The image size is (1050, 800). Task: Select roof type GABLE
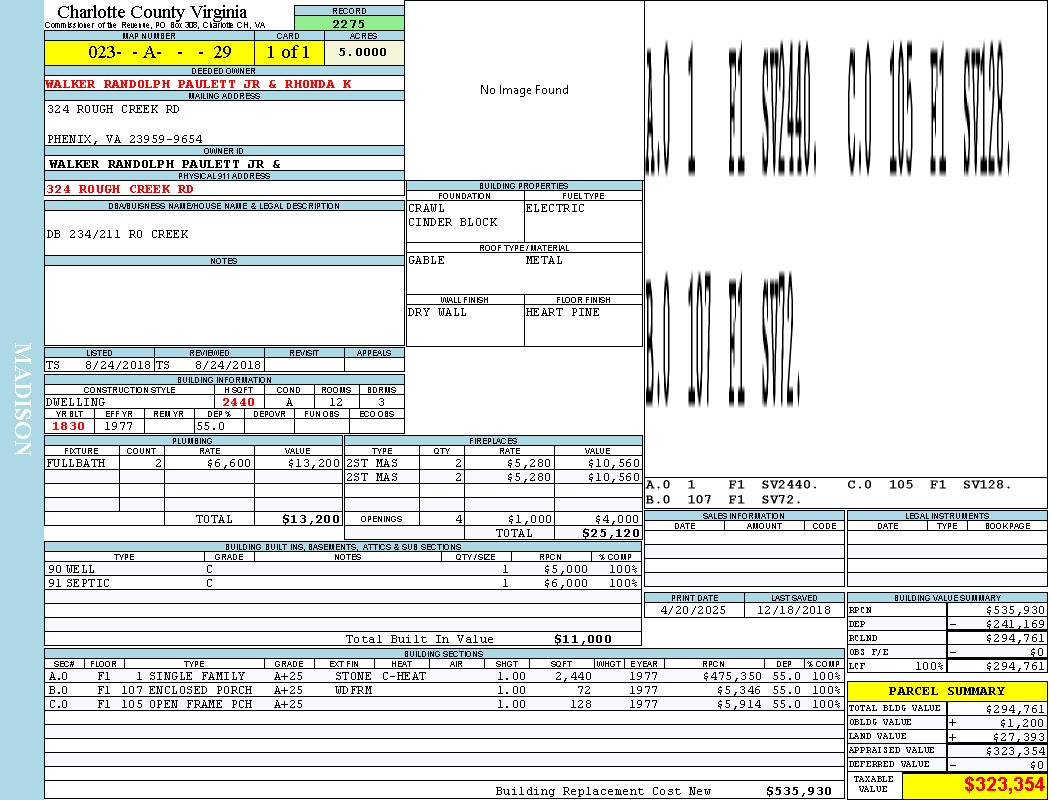point(427,260)
